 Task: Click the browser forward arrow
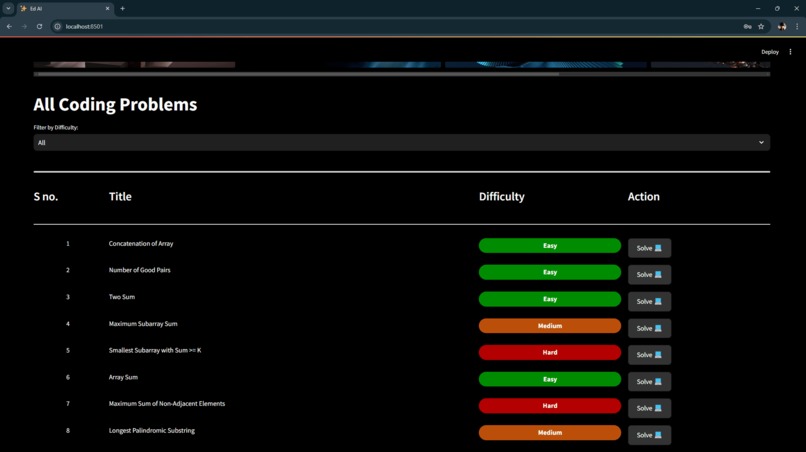pos(24,26)
